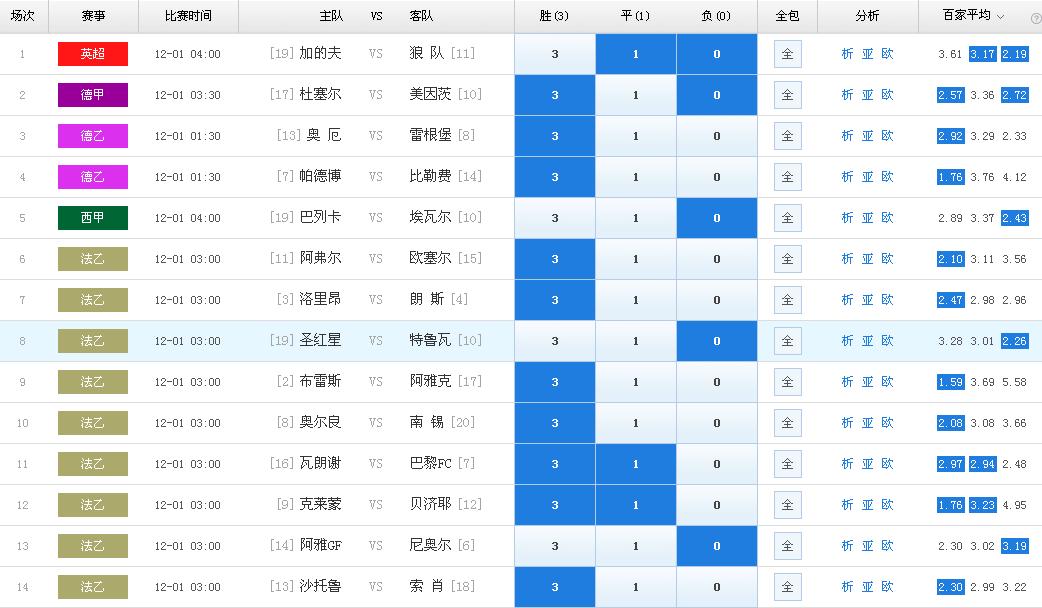Toggle win (3) for 奥厄 vs 雷根堡
Screen dimensions: 1042x608
click(555, 136)
